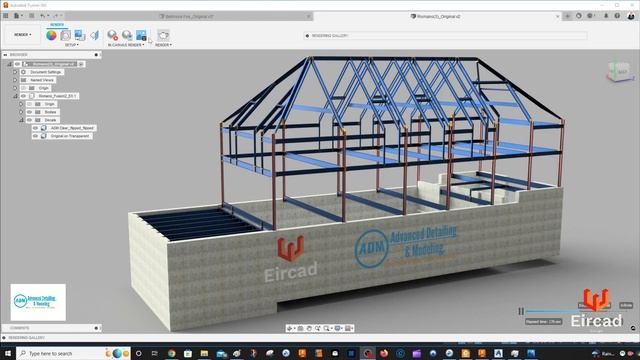Expand the Named Views node
640x360 pixels.
(16, 80)
